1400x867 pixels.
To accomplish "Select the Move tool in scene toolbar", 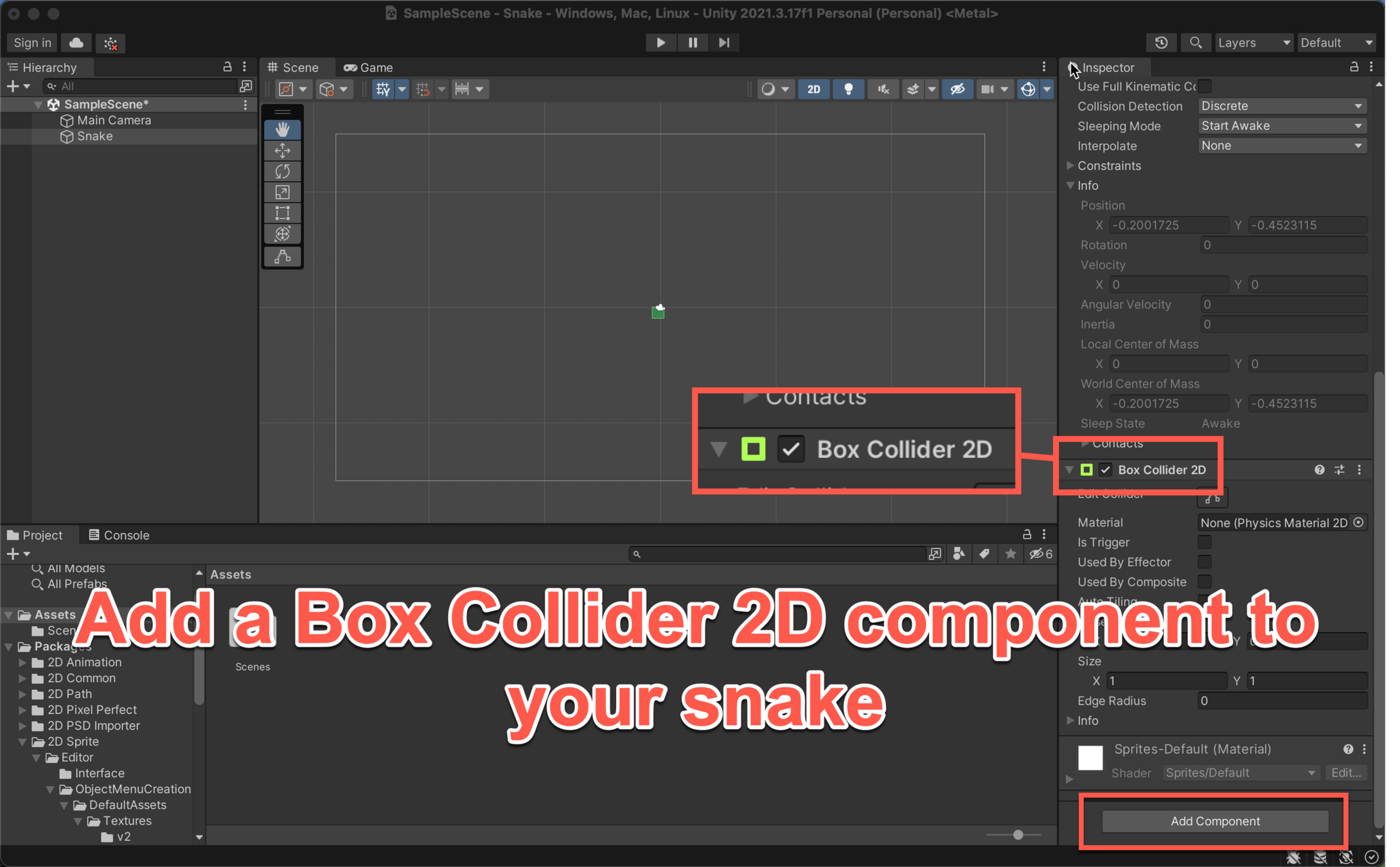I will point(283,150).
